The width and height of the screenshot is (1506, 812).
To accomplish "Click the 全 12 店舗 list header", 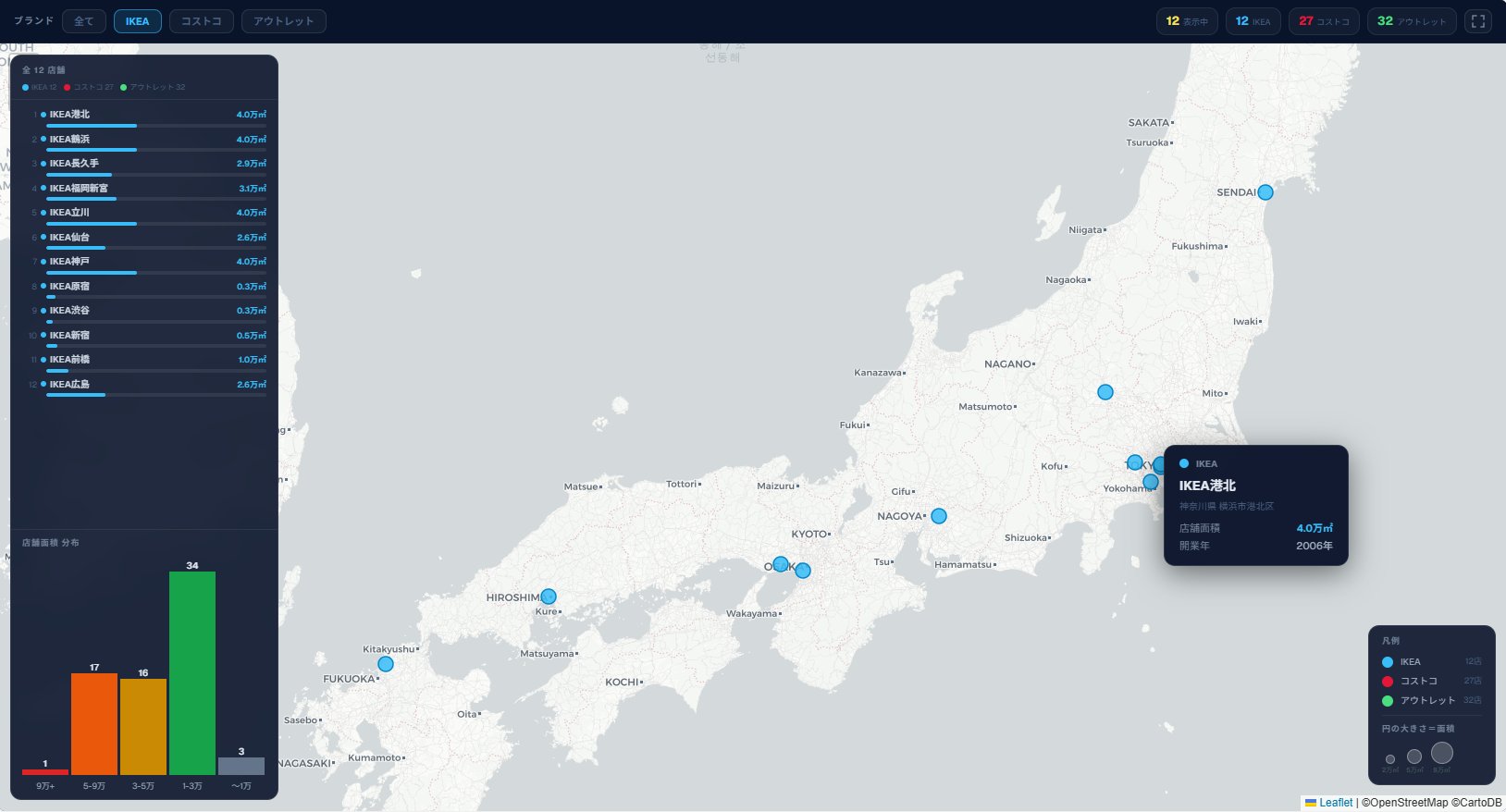I will [43, 70].
